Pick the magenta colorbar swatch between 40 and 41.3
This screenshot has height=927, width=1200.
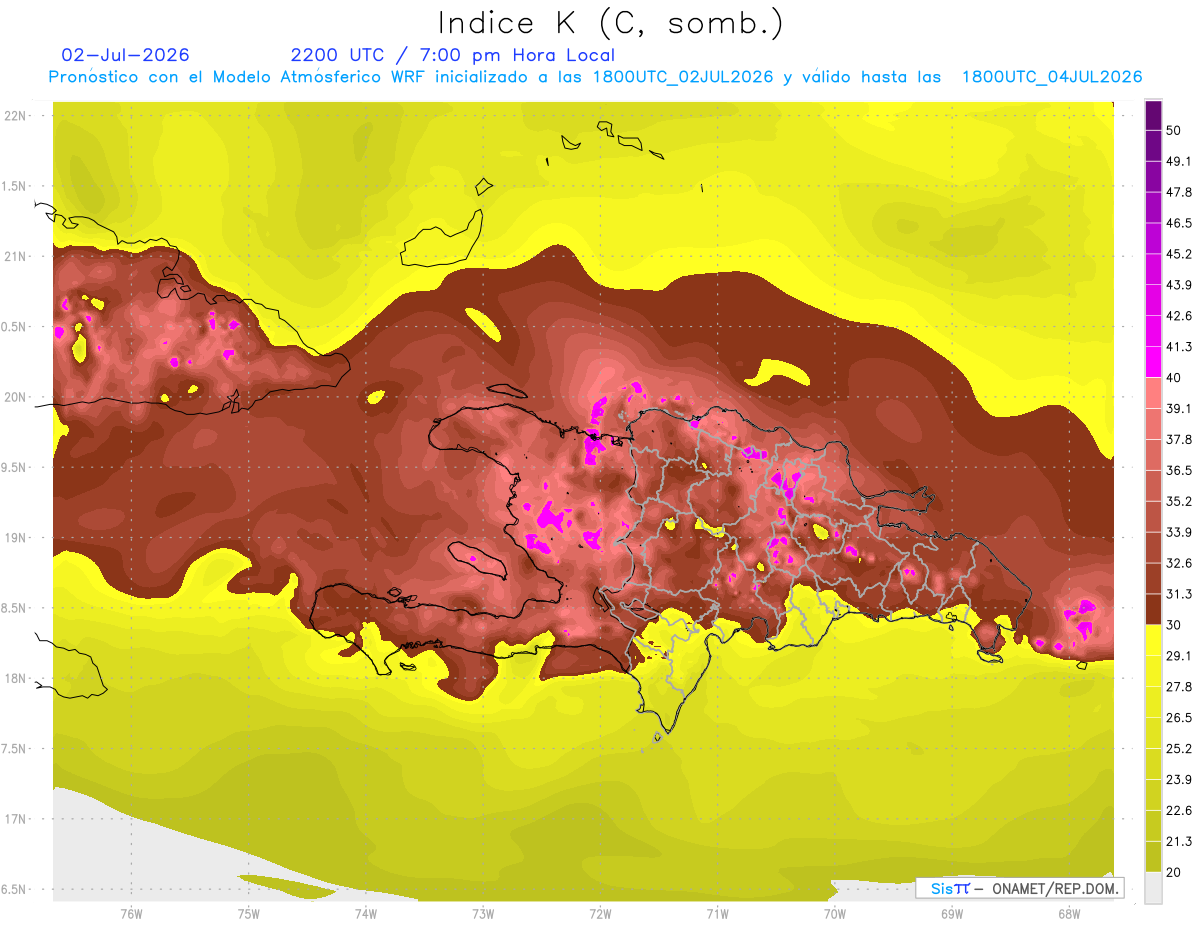click(x=1153, y=362)
